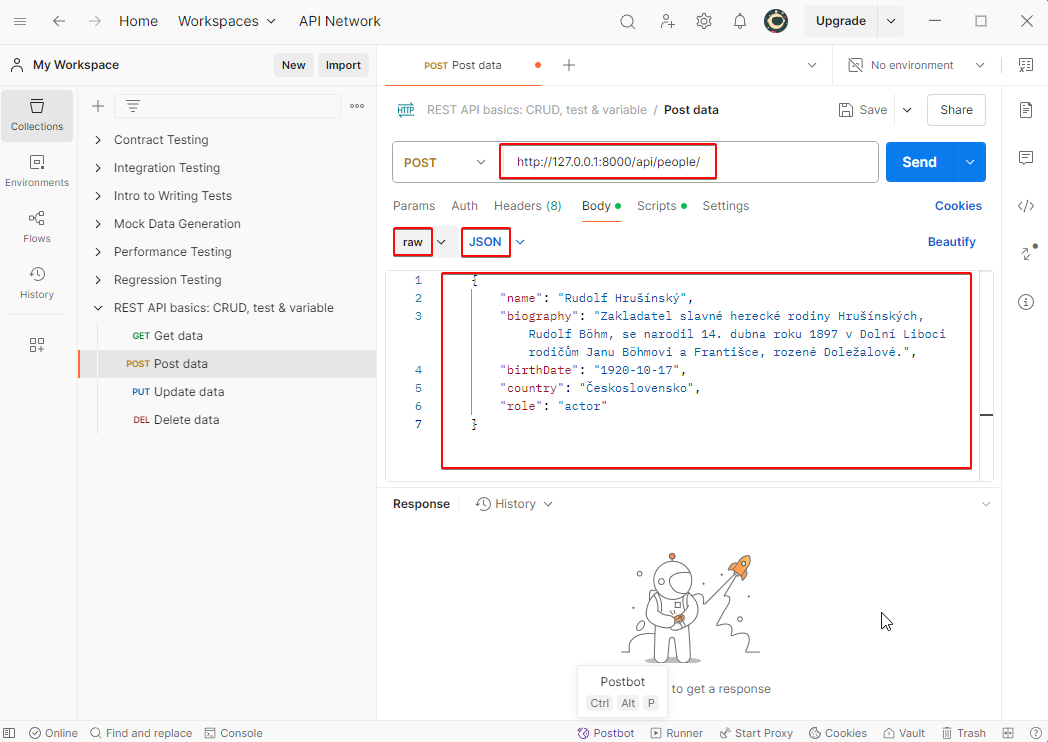Open the Send options dropdown arrow
This screenshot has width=1048, height=742.
970,162
